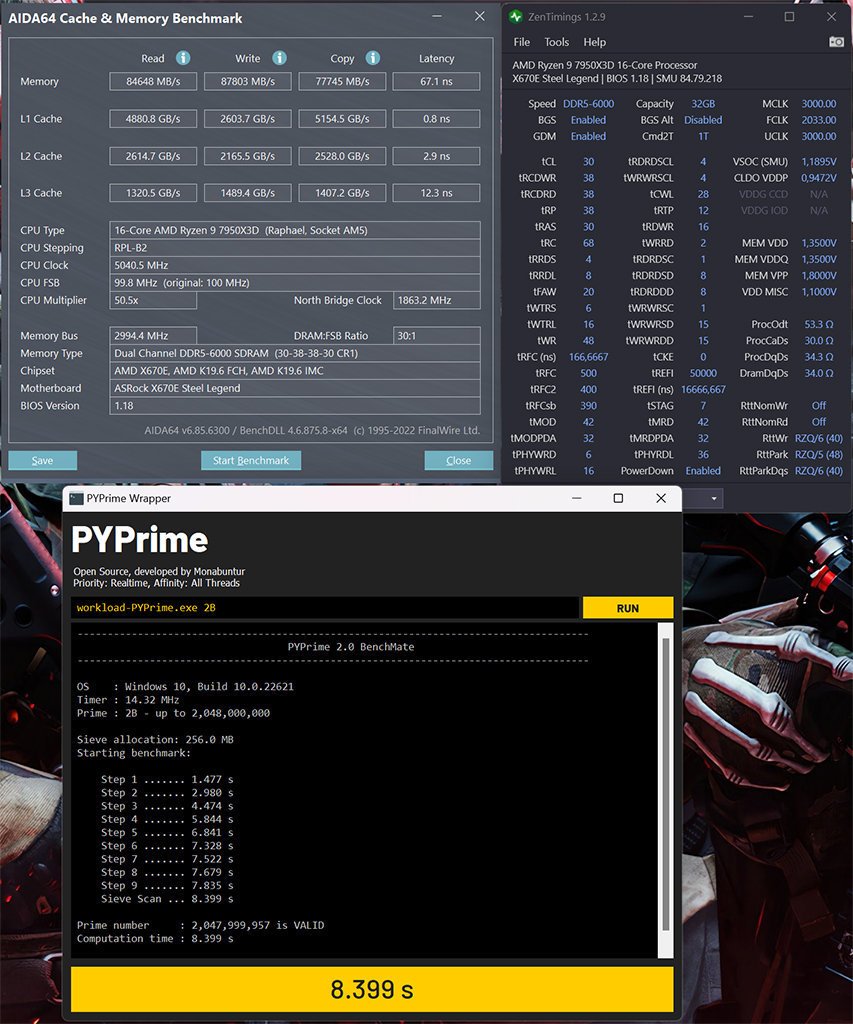The height and width of the screenshot is (1024, 853).
Task: Minimize the ZenTimings window
Action: click(748, 17)
